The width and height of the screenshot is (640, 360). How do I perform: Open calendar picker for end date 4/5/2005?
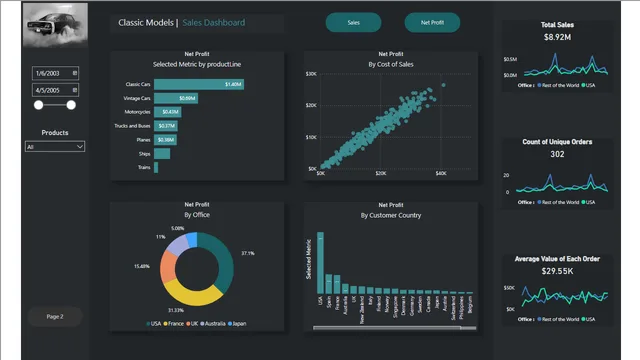tap(75, 90)
